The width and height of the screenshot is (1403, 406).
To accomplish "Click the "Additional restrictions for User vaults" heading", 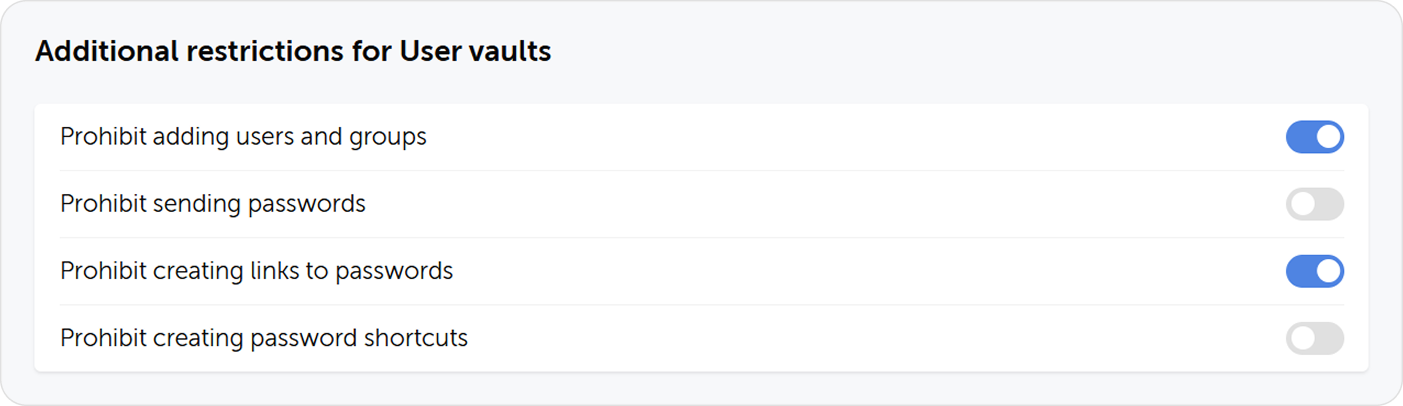I will pyautogui.click(x=293, y=52).
